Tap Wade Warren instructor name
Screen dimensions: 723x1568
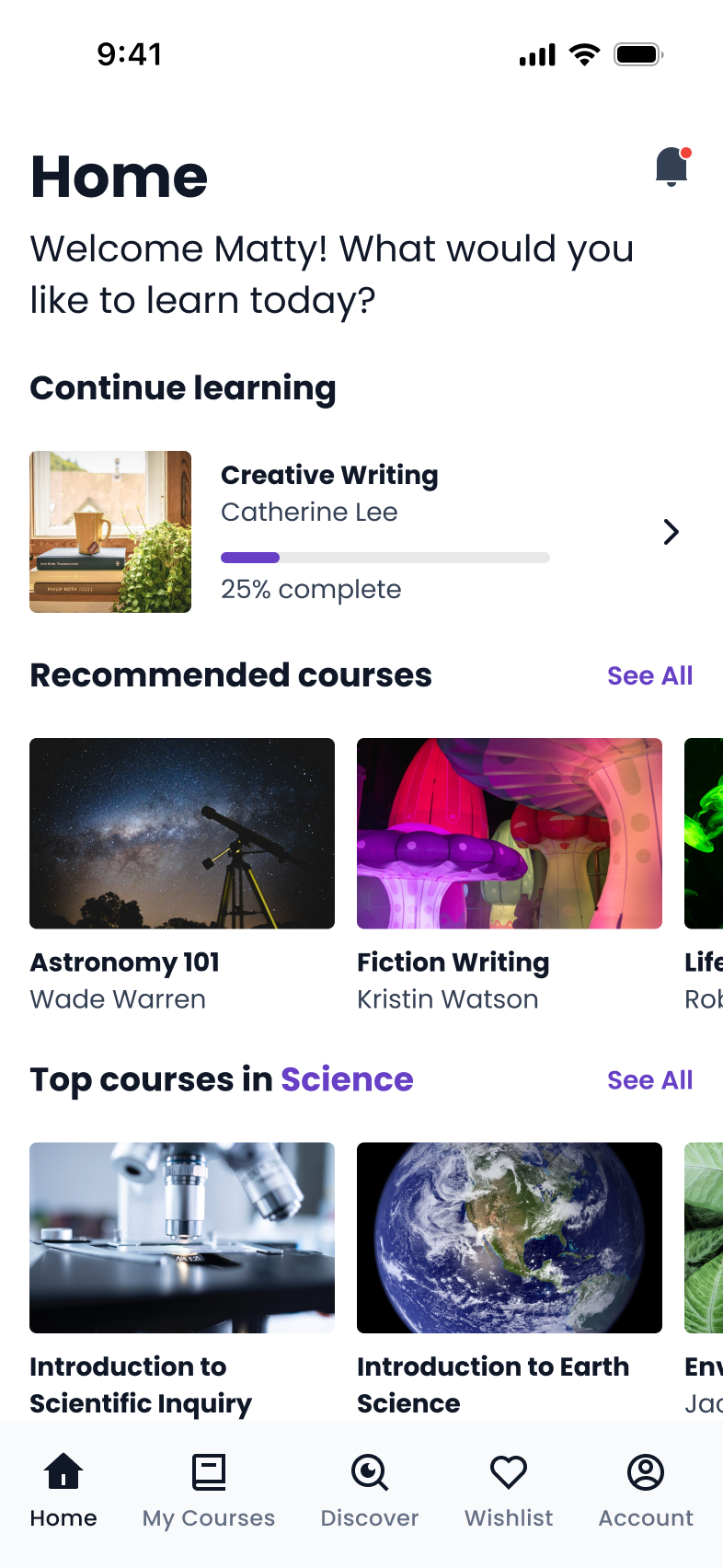pyautogui.click(x=118, y=999)
